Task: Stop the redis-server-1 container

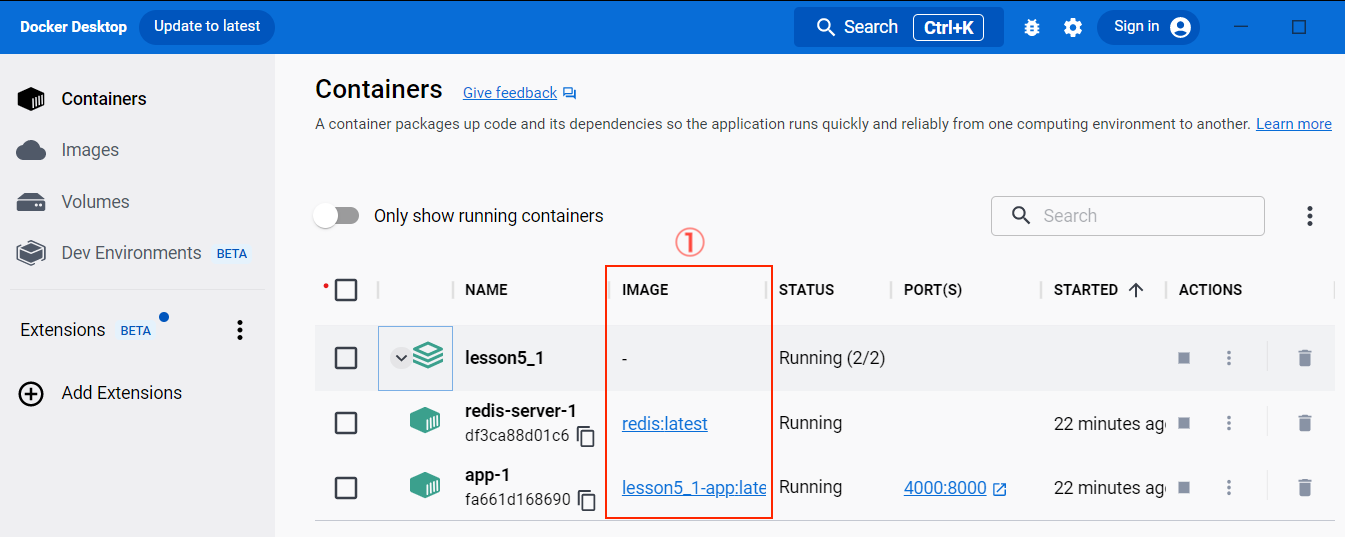Action: 1184,423
